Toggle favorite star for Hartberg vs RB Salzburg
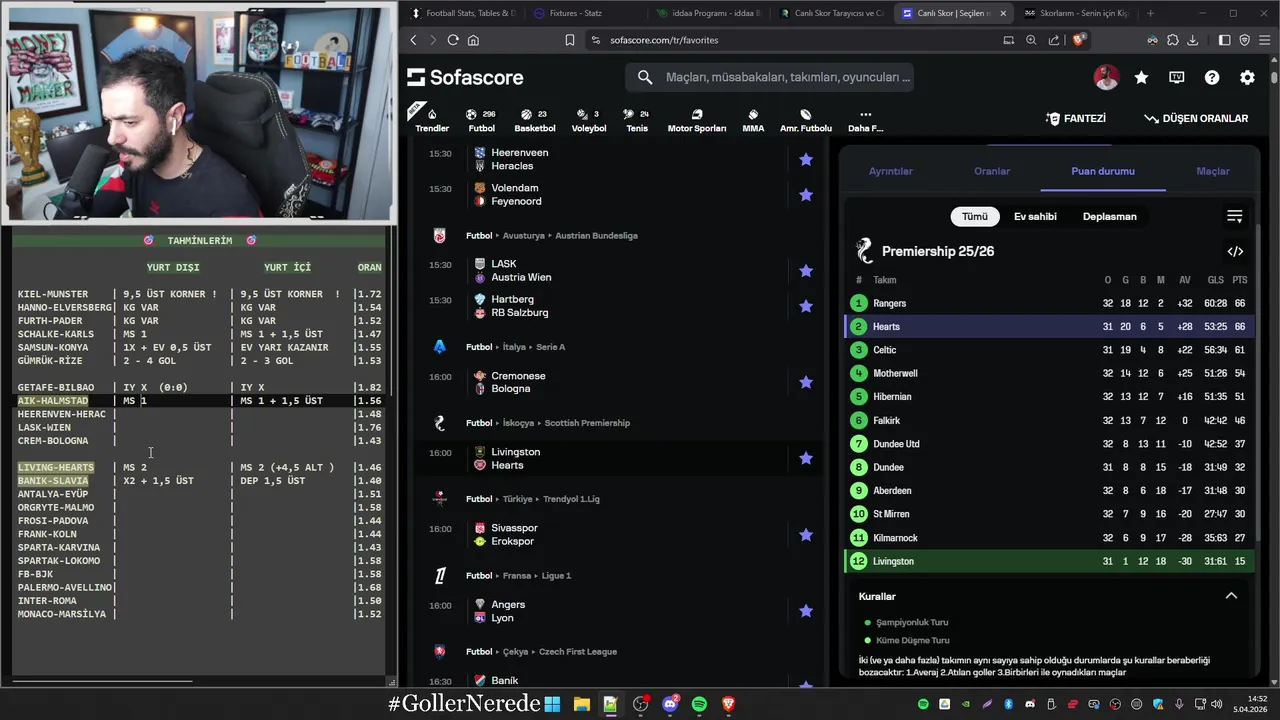Screen dimensions: 1280x720 [806, 306]
